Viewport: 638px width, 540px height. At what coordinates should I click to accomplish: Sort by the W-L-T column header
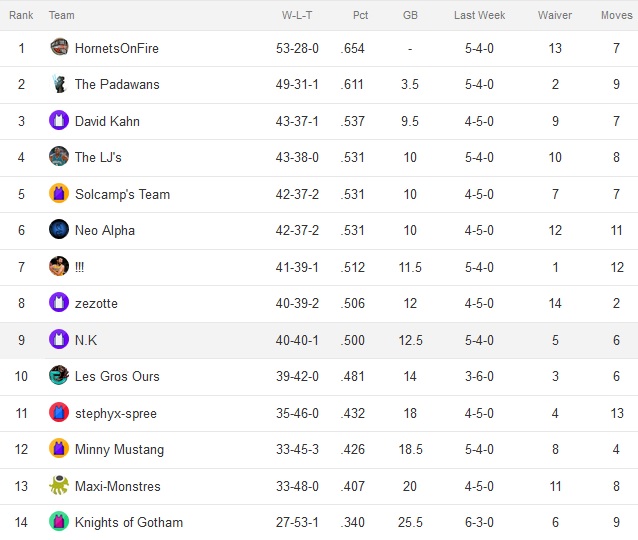[x=297, y=15]
